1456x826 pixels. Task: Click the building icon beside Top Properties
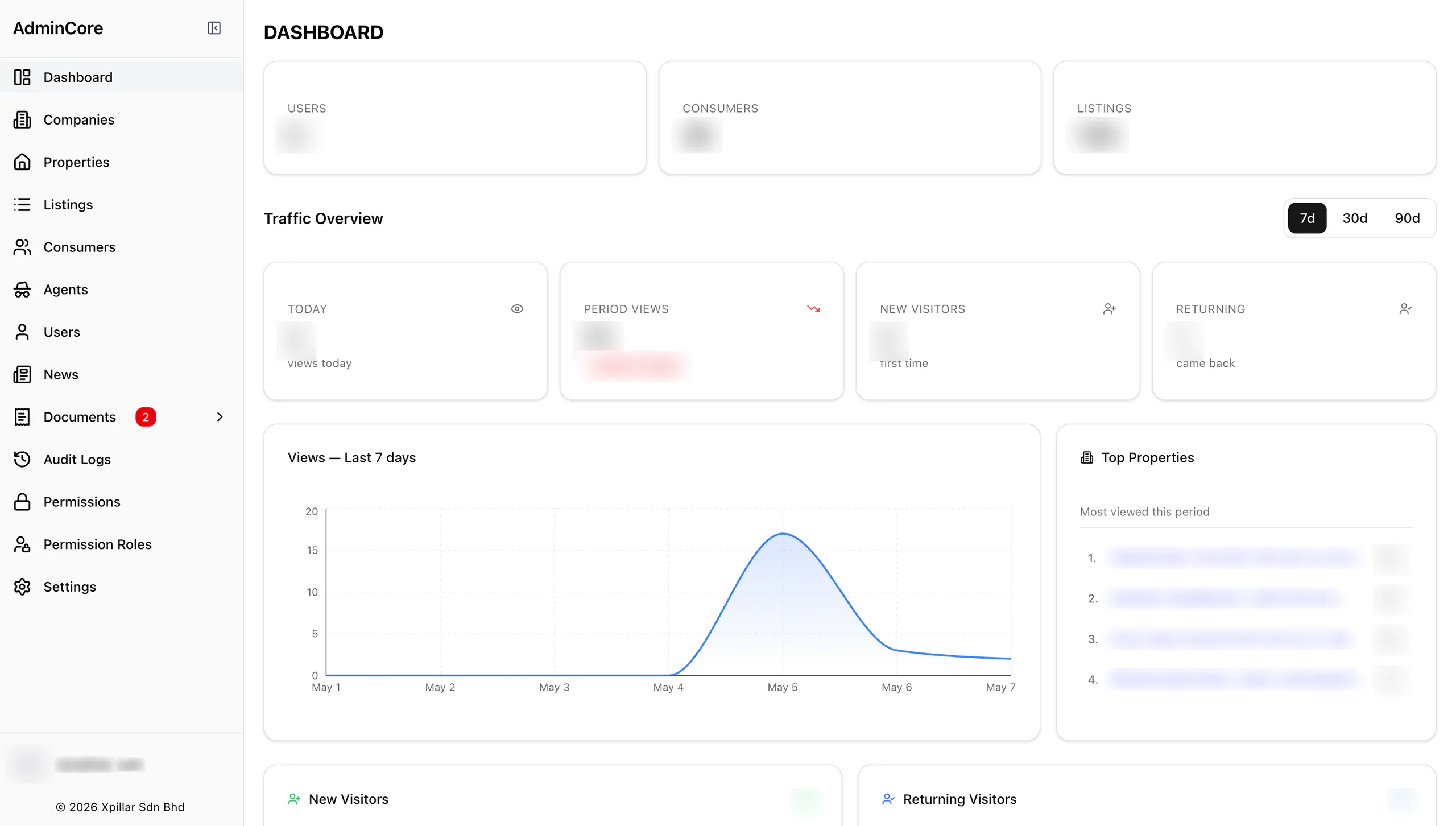[1087, 458]
